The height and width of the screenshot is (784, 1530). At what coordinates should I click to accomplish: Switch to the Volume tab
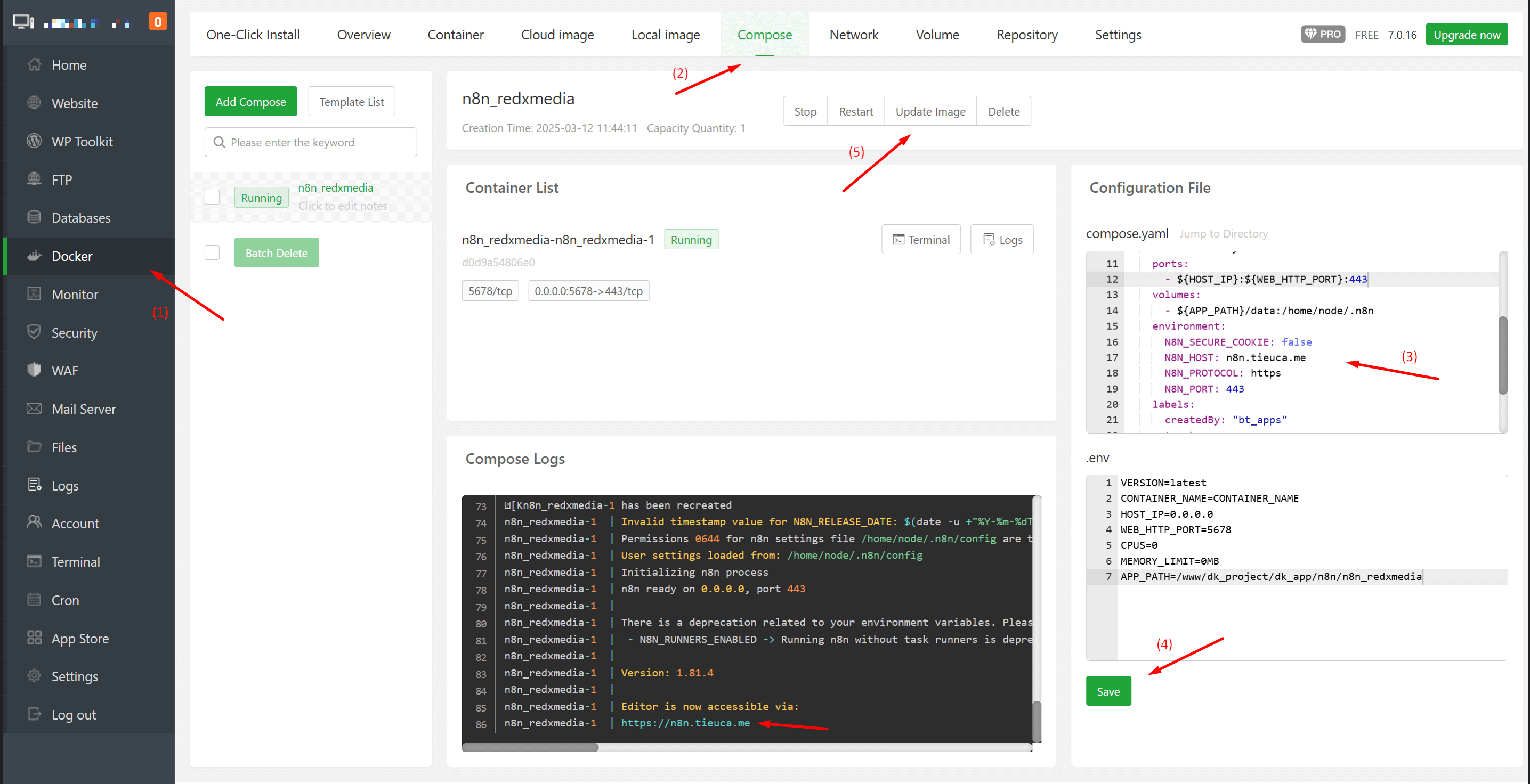(x=937, y=35)
